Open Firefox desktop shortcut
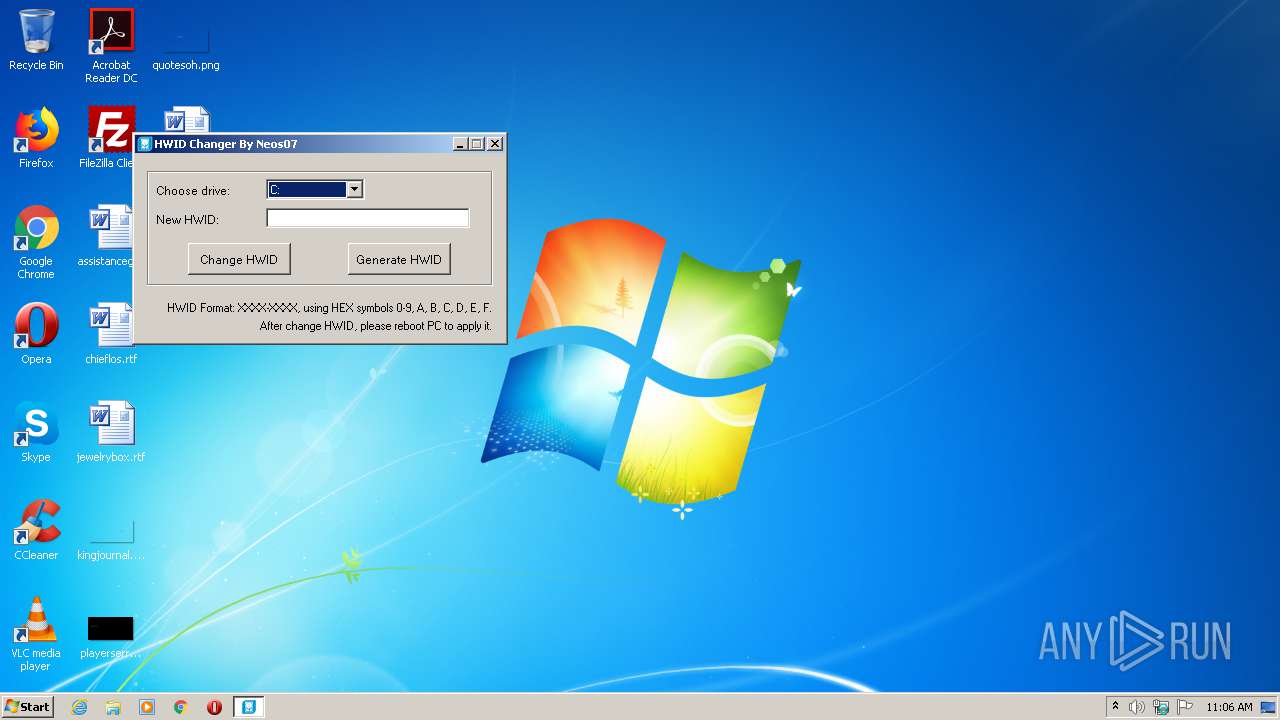1280x720 pixels. 36,138
